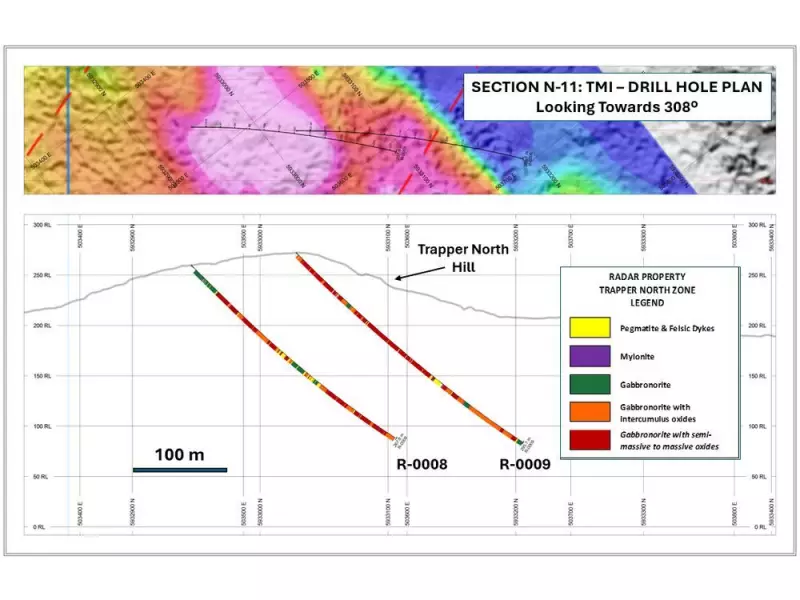Screen dimensions: 800x600
Task: Click the SECTION N-11 title box
Action: [x=618, y=97]
